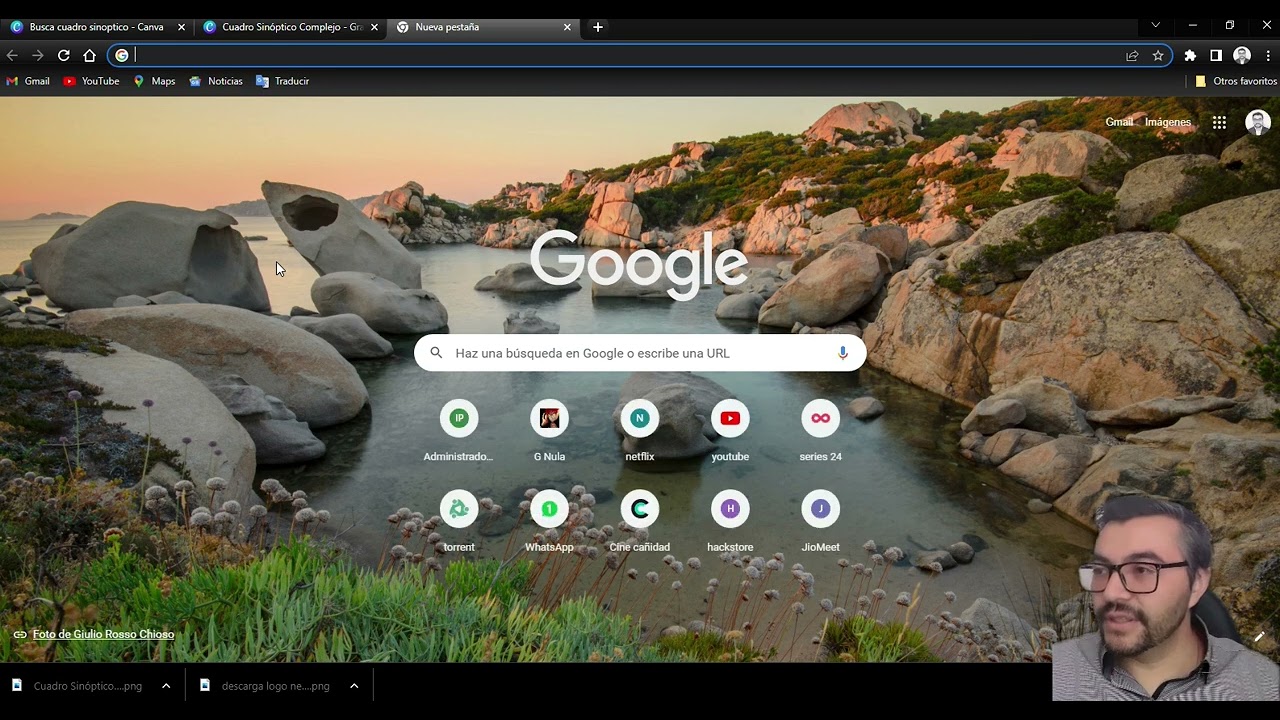Image resolution: width=1280 pixels, height=720 pixels.
Task: Open the torrent shortcut
Action: pyautogui.click(x=459, y=522)
